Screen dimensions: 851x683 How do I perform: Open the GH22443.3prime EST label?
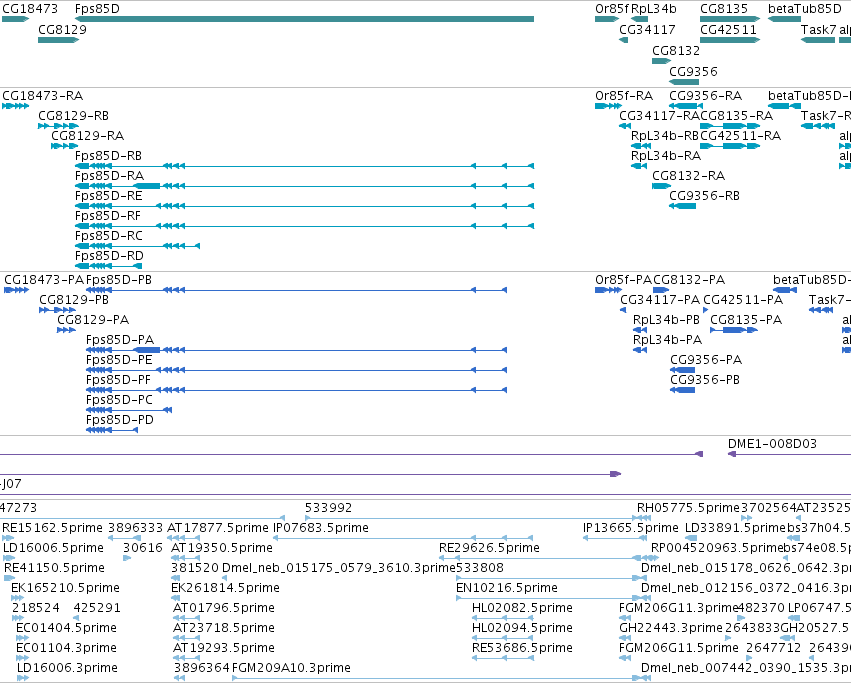click(671, 628)
